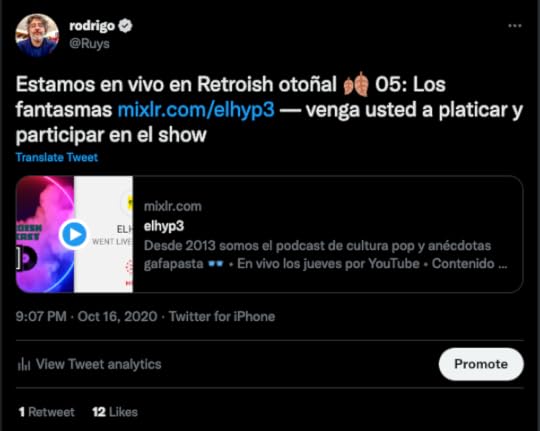The width and height of the screenshot is (540, 431).
Task: Follow the mixlr.com/elhyp3 link in tweet text
Action: tap(196, 110)
